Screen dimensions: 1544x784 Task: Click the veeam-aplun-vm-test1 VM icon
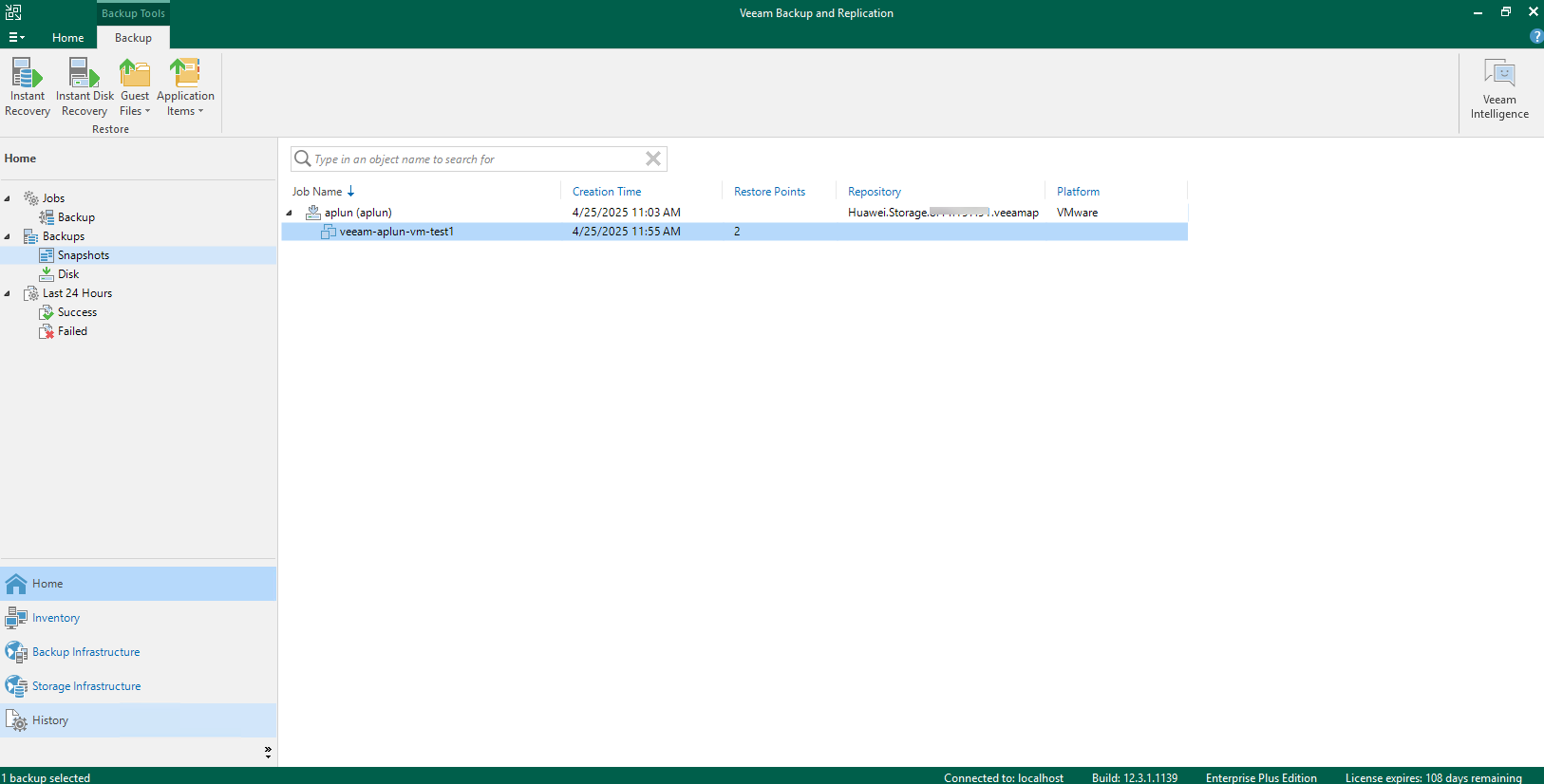tap(329, 232)
